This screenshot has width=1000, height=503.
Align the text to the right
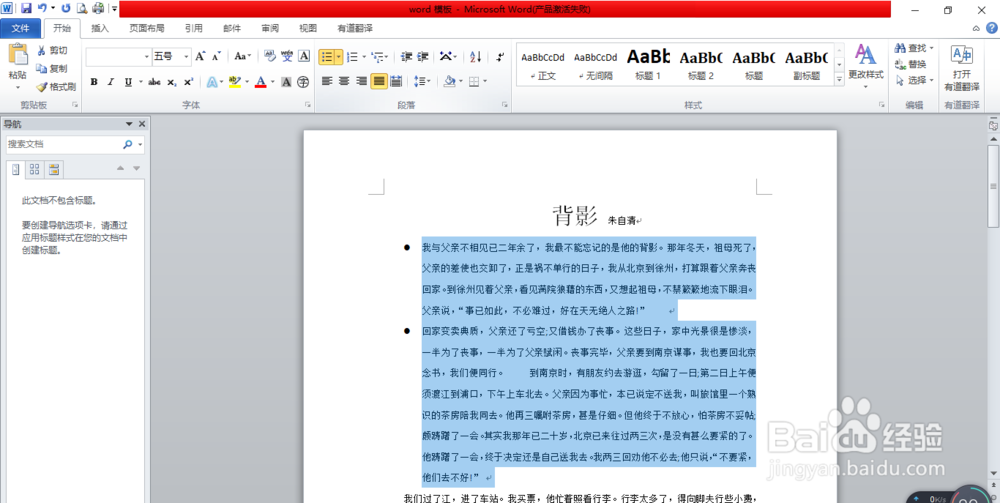pos(361,81)
